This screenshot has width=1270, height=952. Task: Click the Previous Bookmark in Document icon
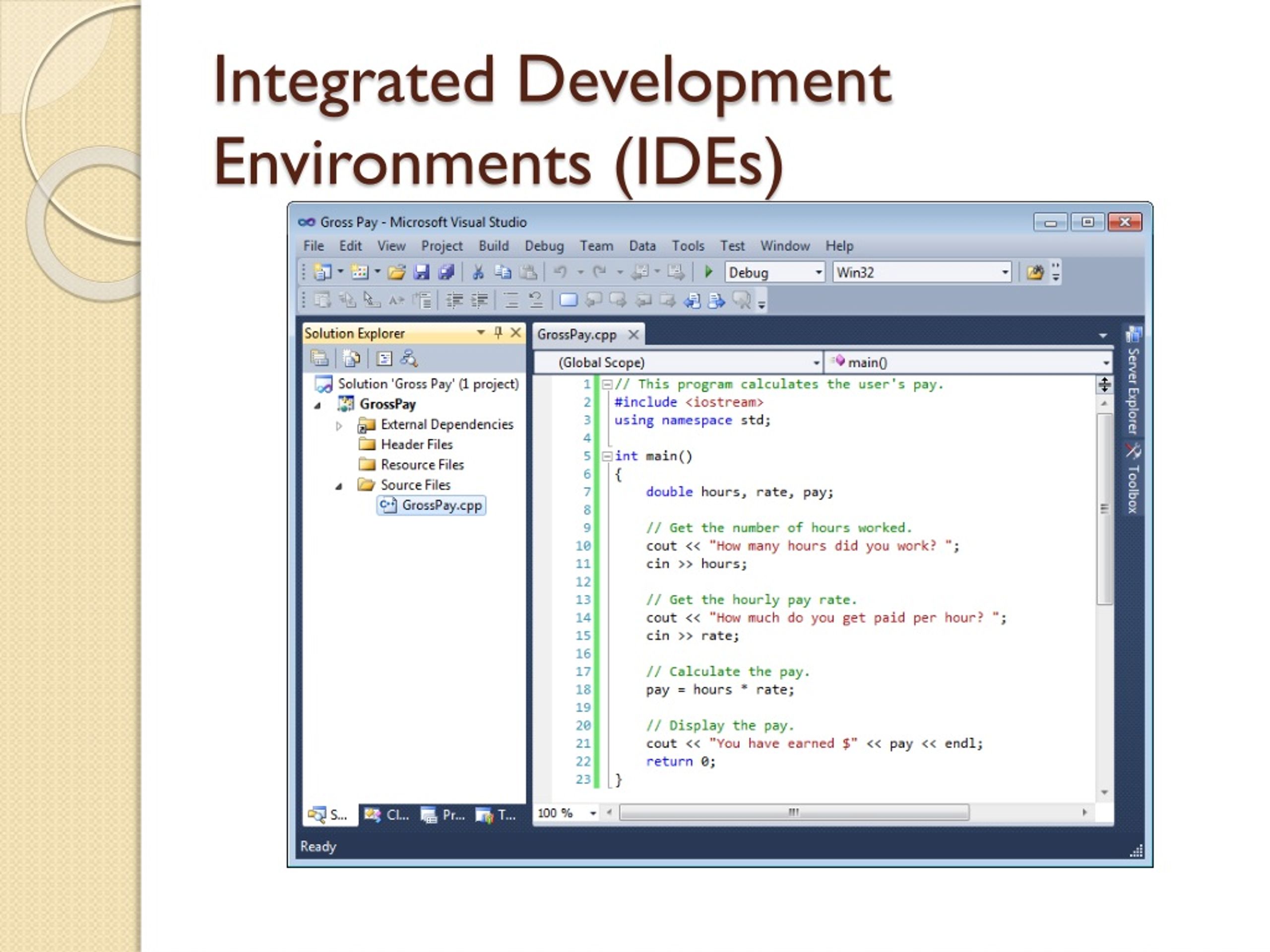pos(593,300)
